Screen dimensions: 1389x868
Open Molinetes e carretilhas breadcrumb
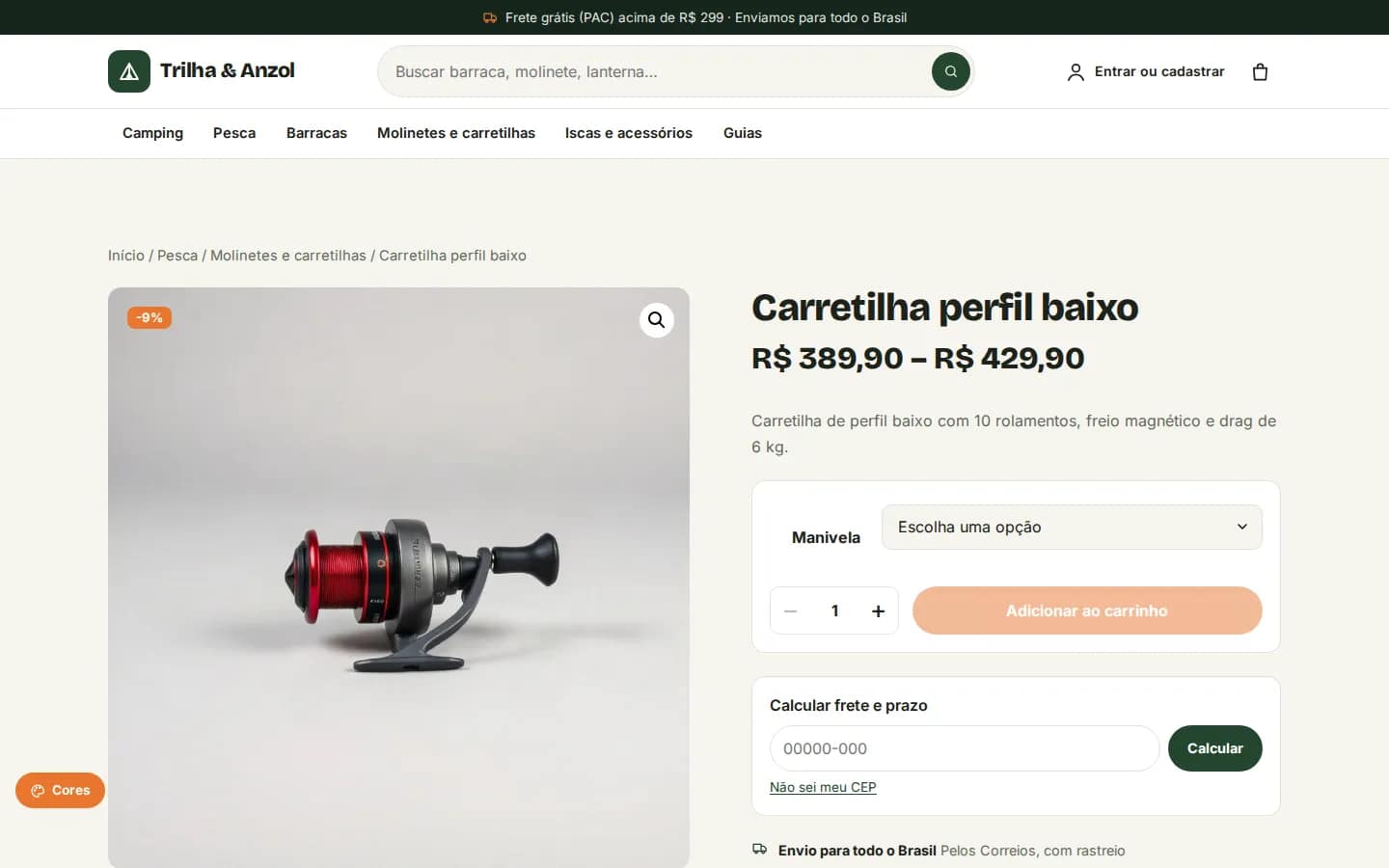point(288,256)
